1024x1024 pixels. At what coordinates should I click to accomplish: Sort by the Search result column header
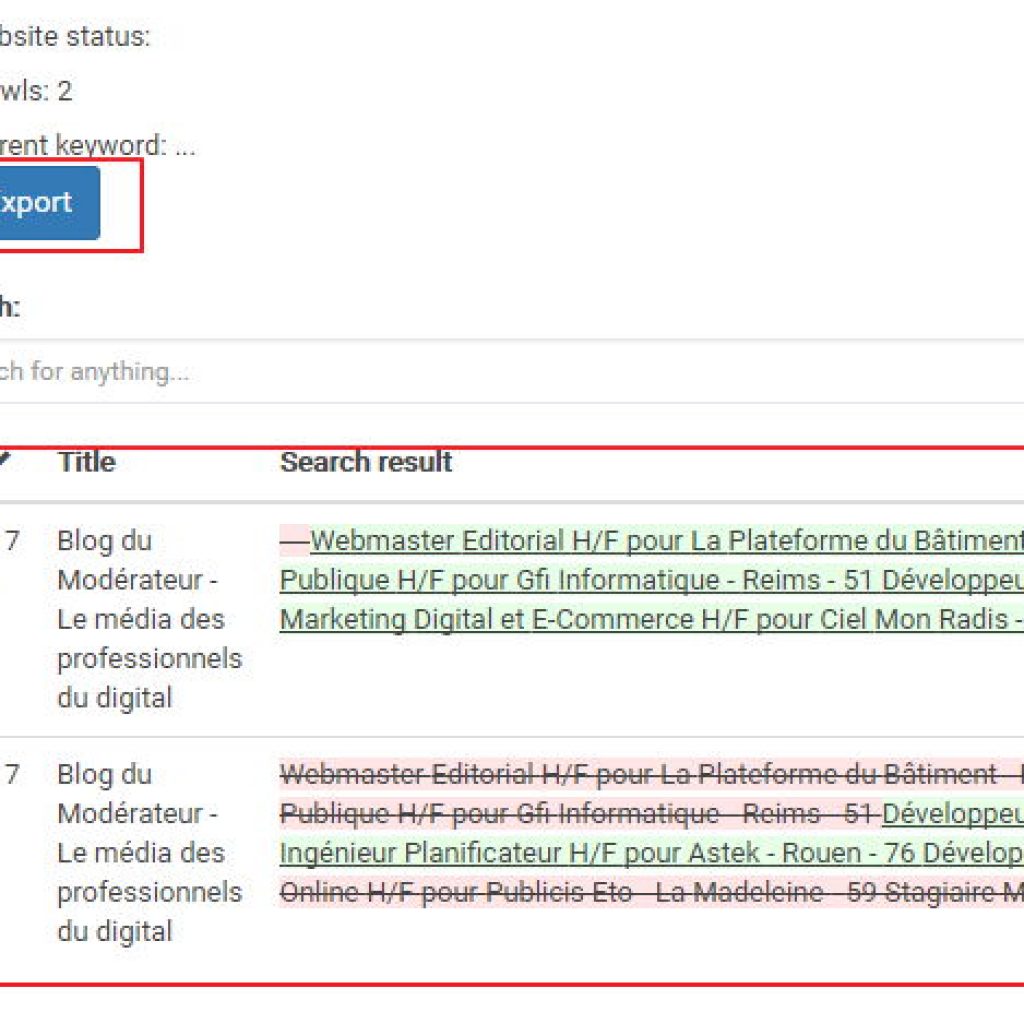click(x=366, y=462)
